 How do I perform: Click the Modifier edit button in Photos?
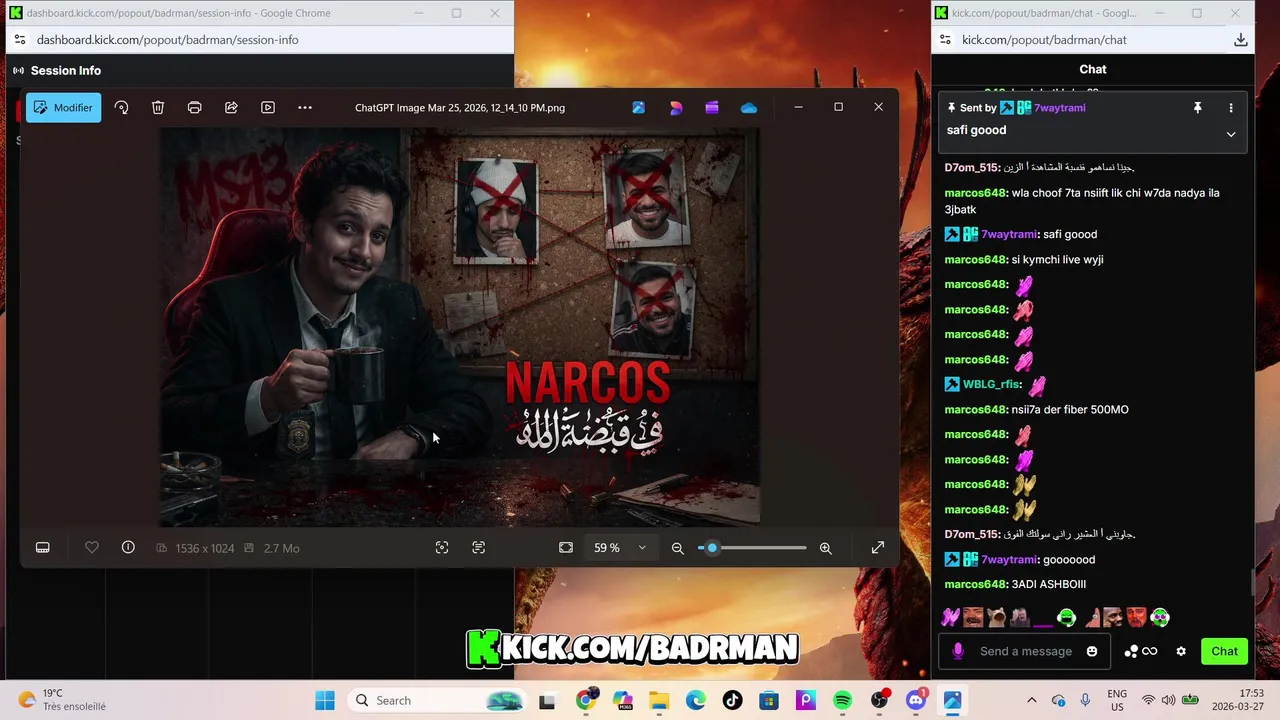coord(64,108)
